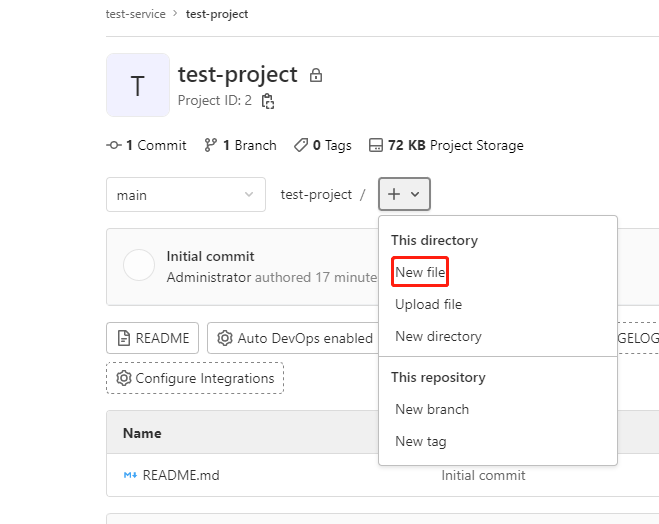The image size is (659, 524).
Task: Open the 1 Commit link
Action: click(146, 145)
